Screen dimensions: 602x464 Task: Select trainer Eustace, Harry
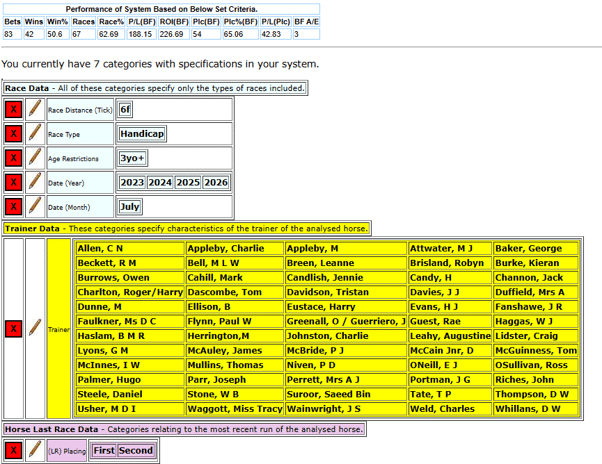click(346, 307)
